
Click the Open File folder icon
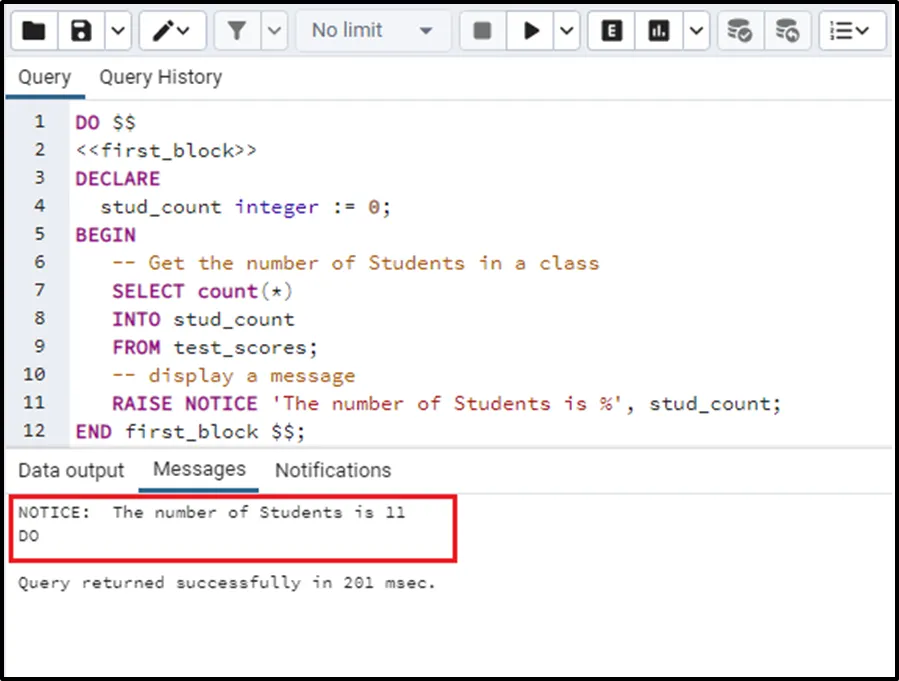(x=34, y=31)
